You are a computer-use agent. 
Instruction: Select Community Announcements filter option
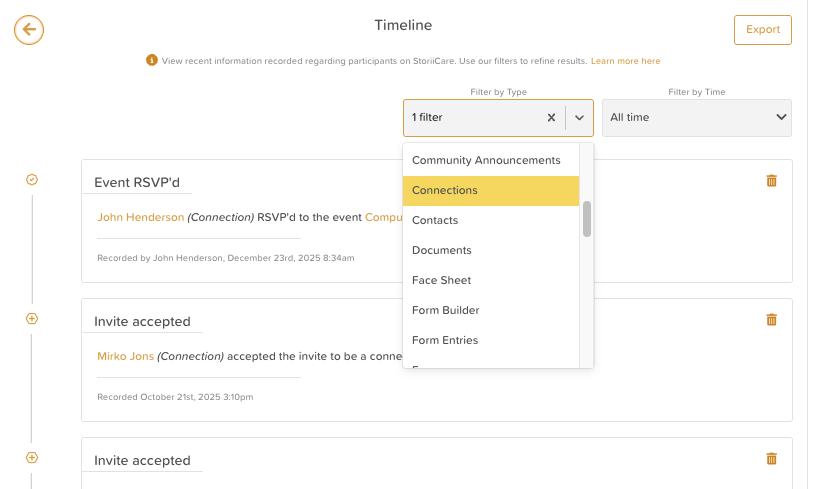coord(486,160)
